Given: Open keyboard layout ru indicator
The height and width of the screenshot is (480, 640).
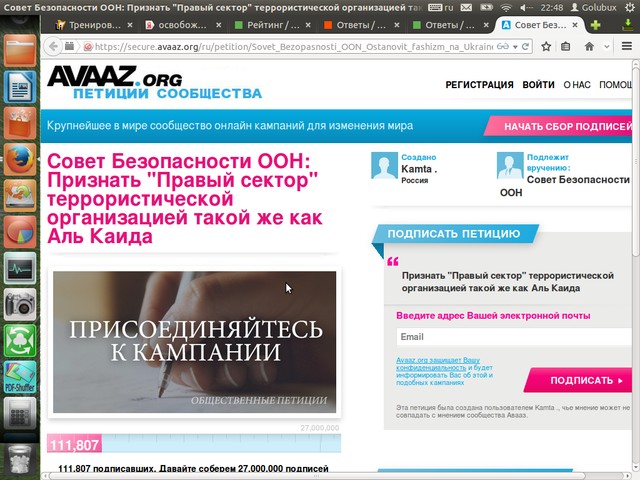Looking at the screenshot, I should click(441, 7).
